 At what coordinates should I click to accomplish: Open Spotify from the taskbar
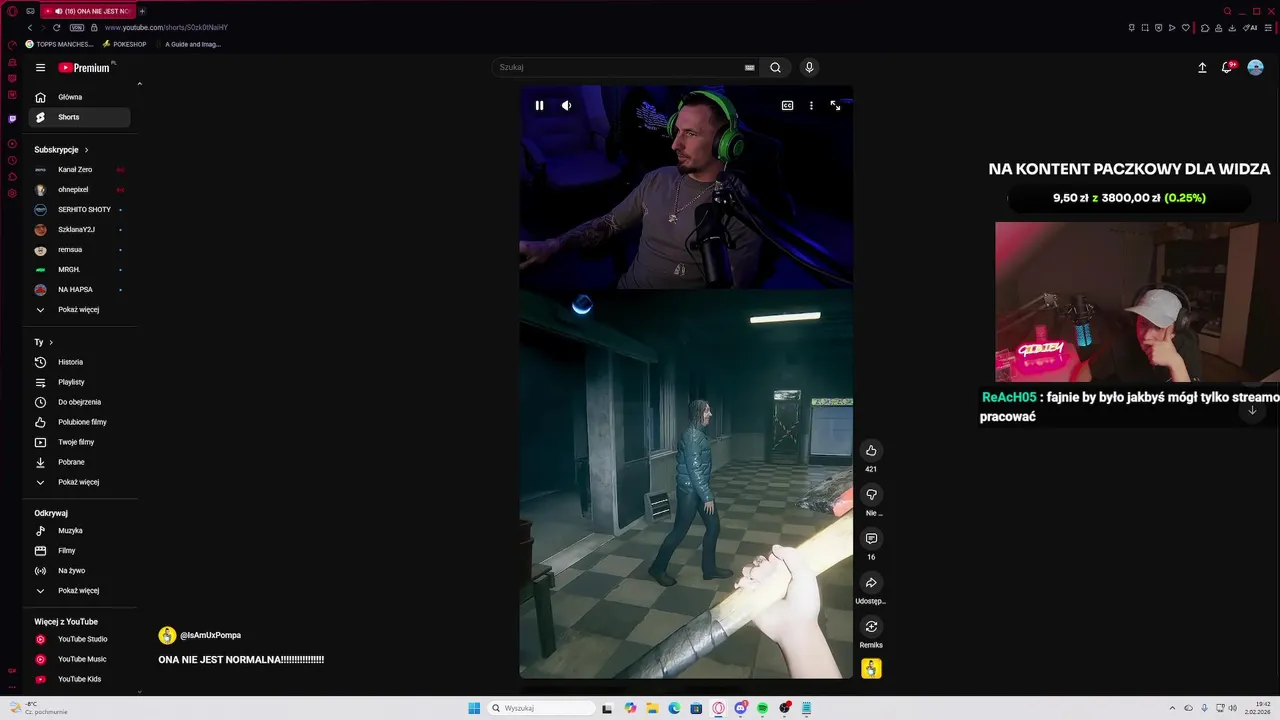[x=762, y=708]
